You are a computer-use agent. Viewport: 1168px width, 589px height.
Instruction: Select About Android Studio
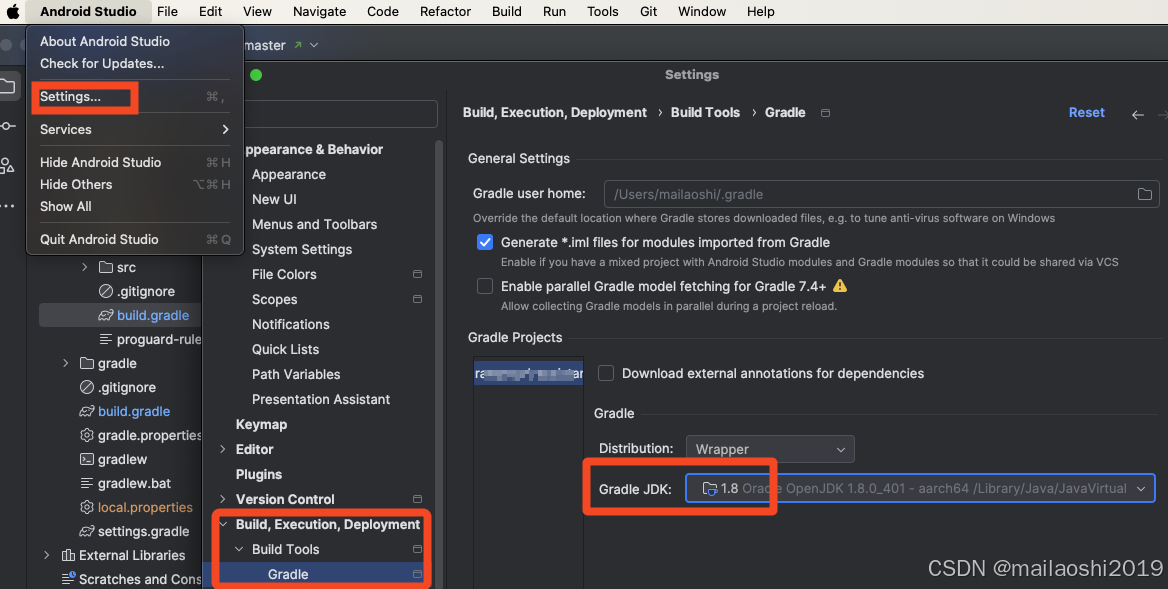[135, 42]
